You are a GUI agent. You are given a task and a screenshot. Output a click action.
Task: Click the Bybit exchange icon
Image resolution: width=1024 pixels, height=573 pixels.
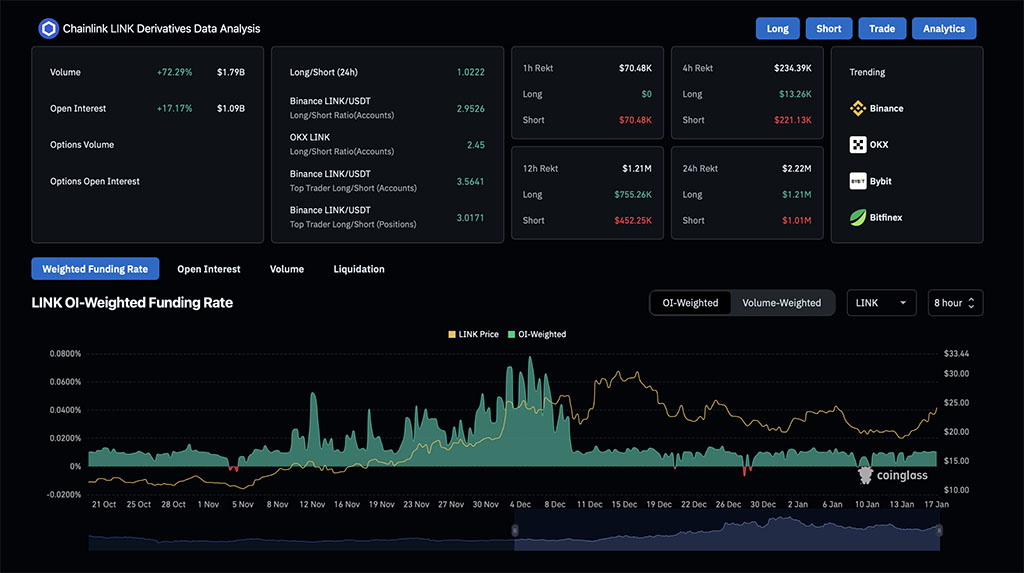pos(857,181)
